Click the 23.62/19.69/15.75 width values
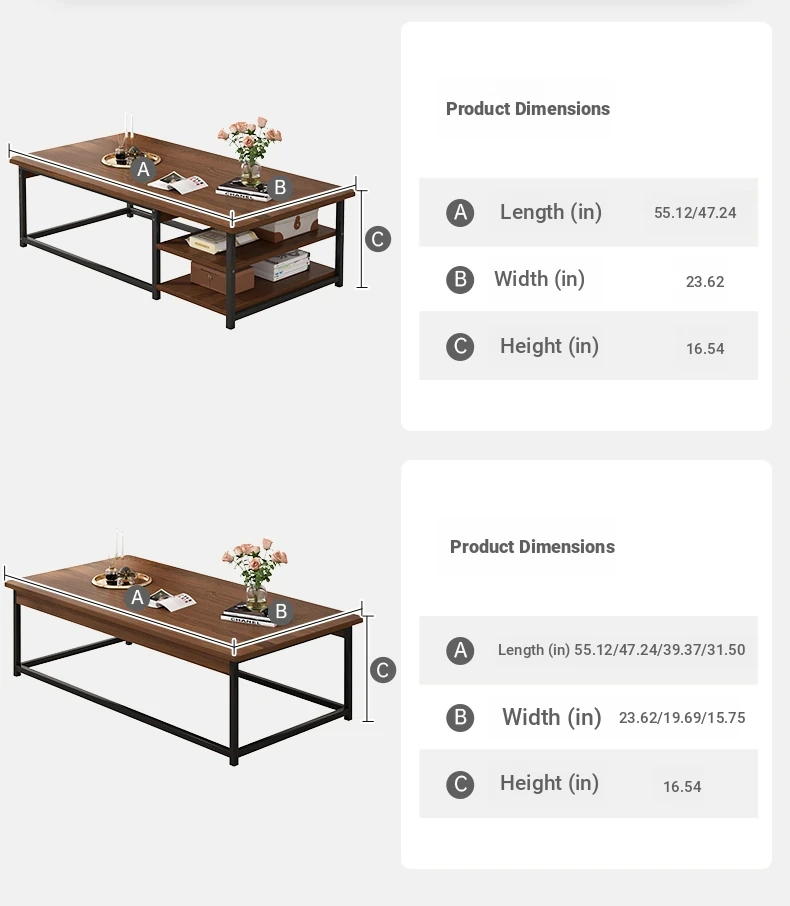 [682, 718]
